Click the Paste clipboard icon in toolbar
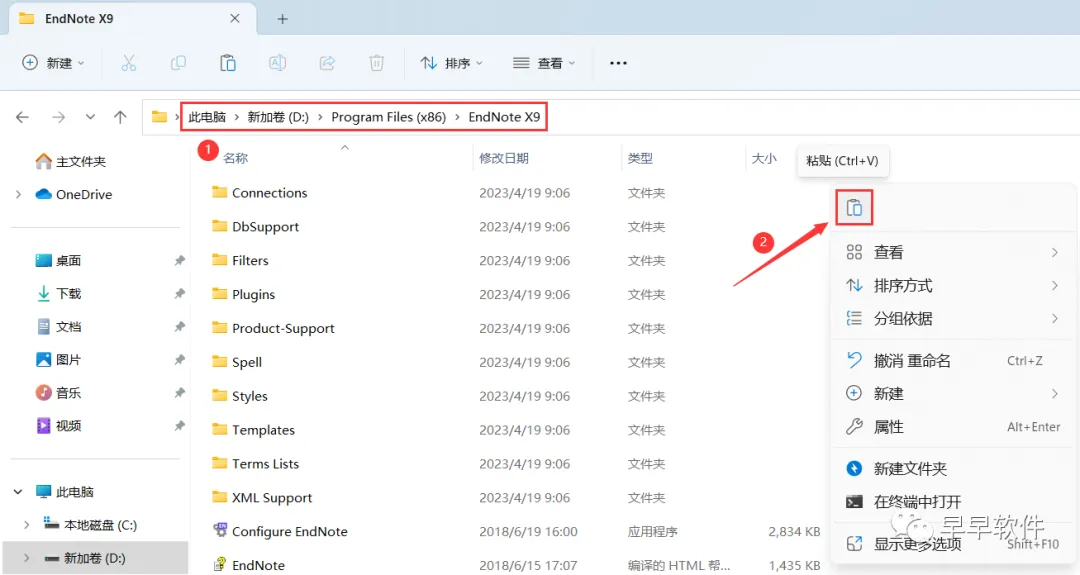The image size is (1080, 575). point(228,63)
